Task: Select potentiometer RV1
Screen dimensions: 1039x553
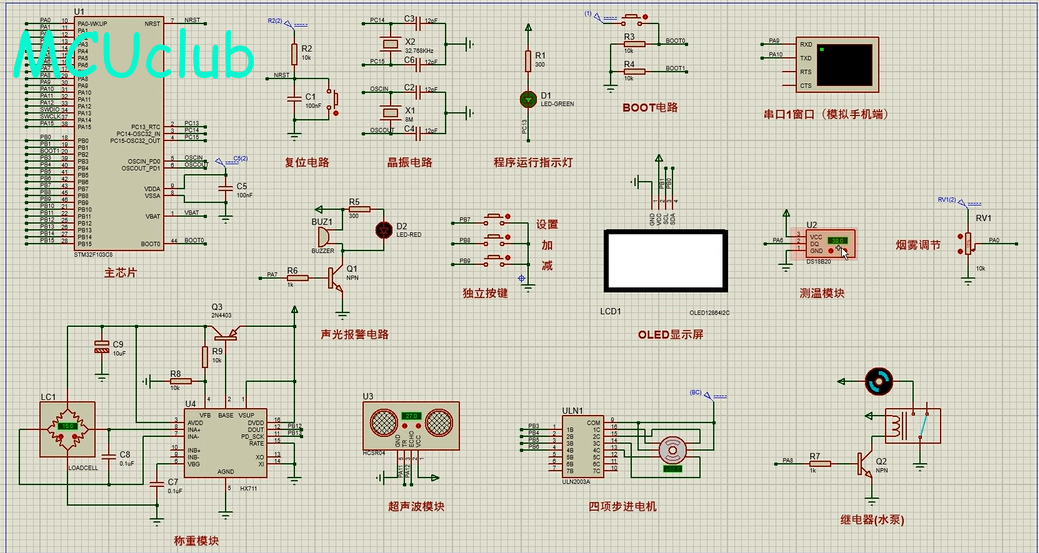Action: pos(968,244)
